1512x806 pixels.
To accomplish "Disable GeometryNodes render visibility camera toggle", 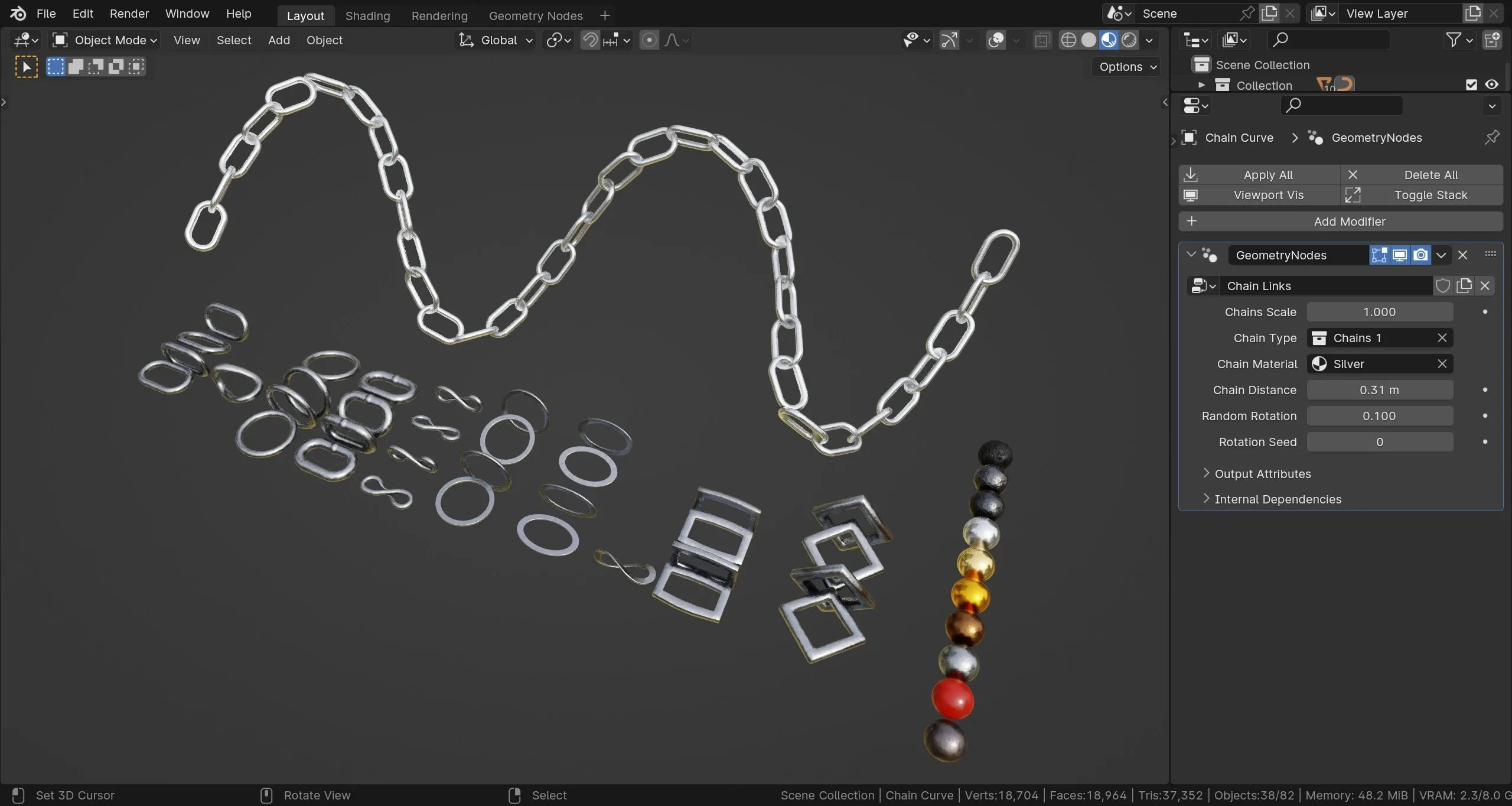I will pyautogui.click(x=1420, y=255).
